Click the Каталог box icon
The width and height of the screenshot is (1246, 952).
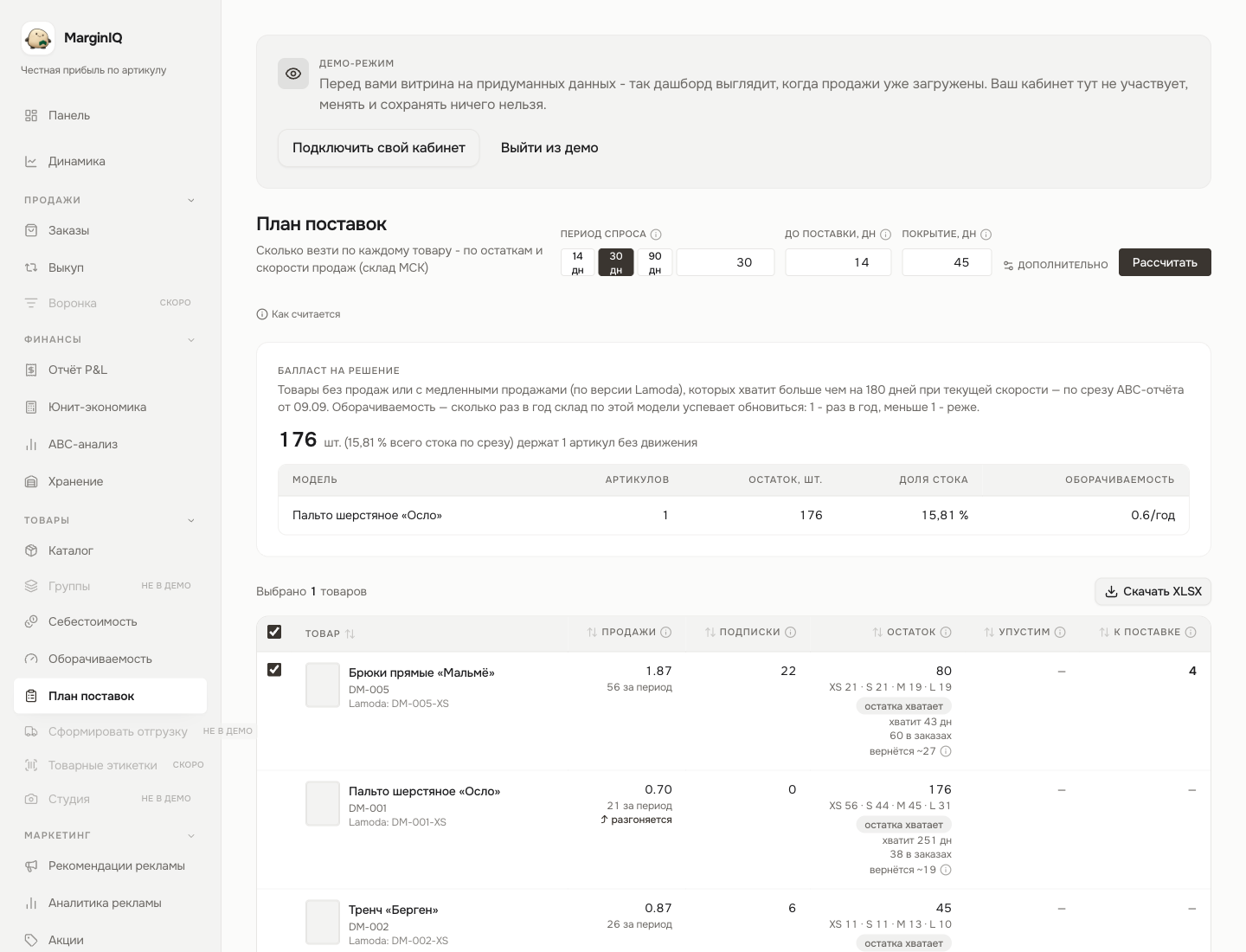(x=31, y=551)
